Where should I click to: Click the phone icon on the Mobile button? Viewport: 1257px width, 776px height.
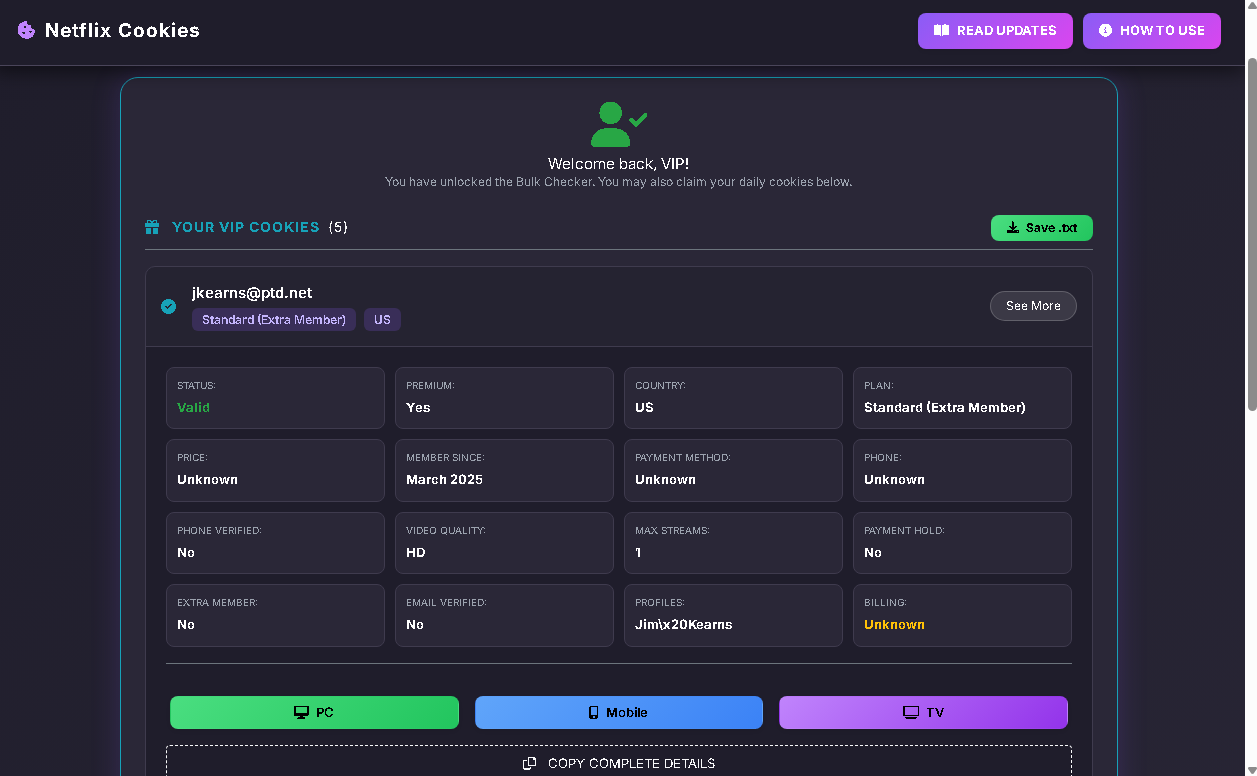pyautogui.click(x=593, y=713)
